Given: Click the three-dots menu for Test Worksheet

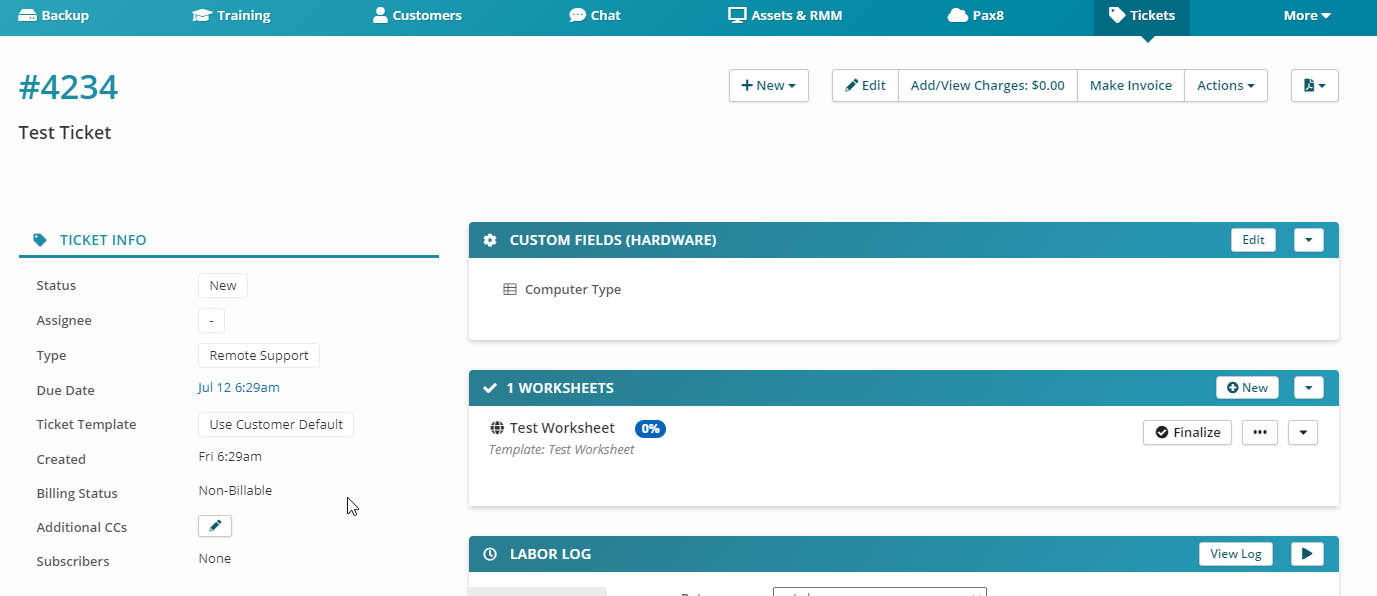Looking at the screenshot, I should (x=1259, y=432).
